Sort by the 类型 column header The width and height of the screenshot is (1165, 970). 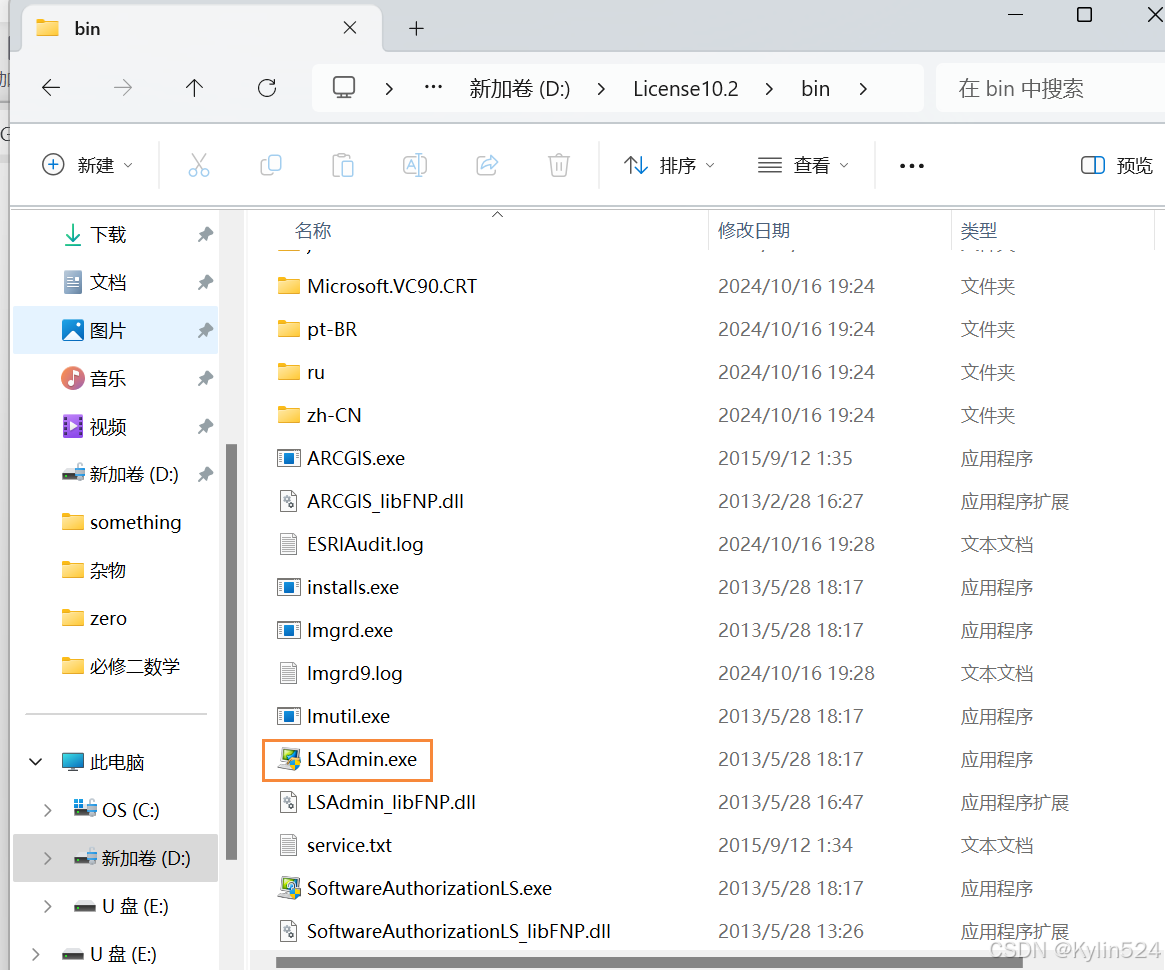[x=979, y=231]
